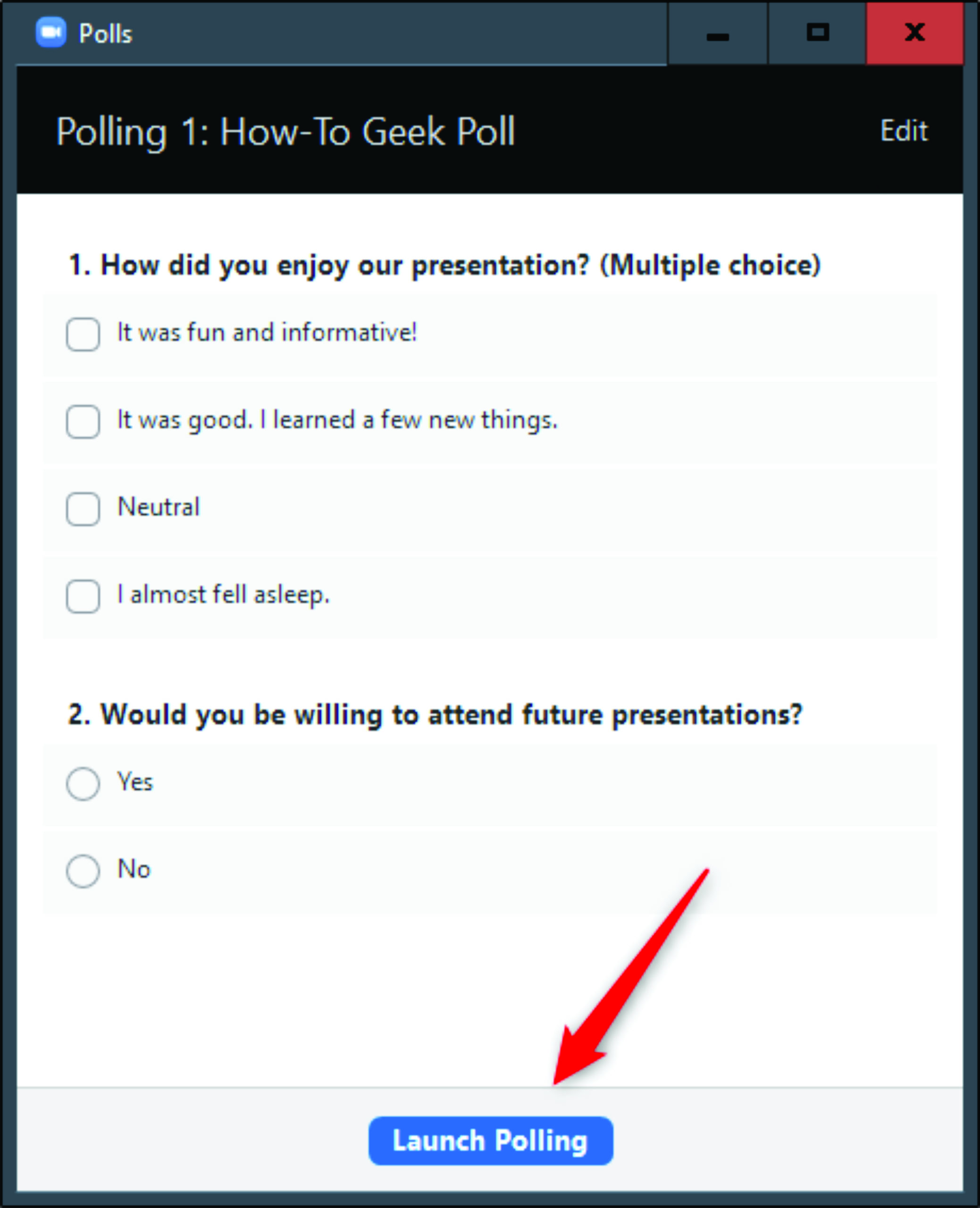Close the Polls window with red X
Image resolution: width=980 pixels, height=1208 pixels.
914,33
